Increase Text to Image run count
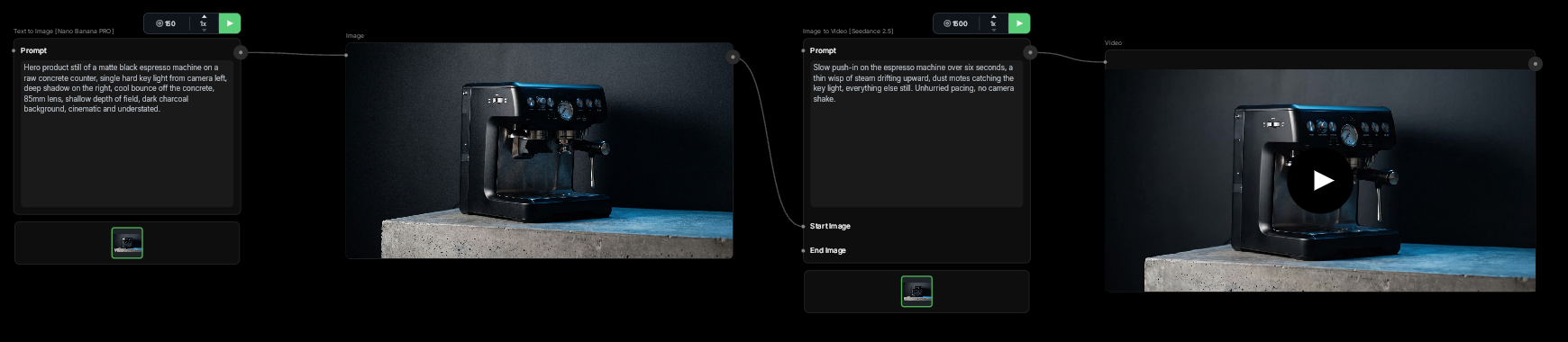1568x342 pixels. tap(204, 17)
